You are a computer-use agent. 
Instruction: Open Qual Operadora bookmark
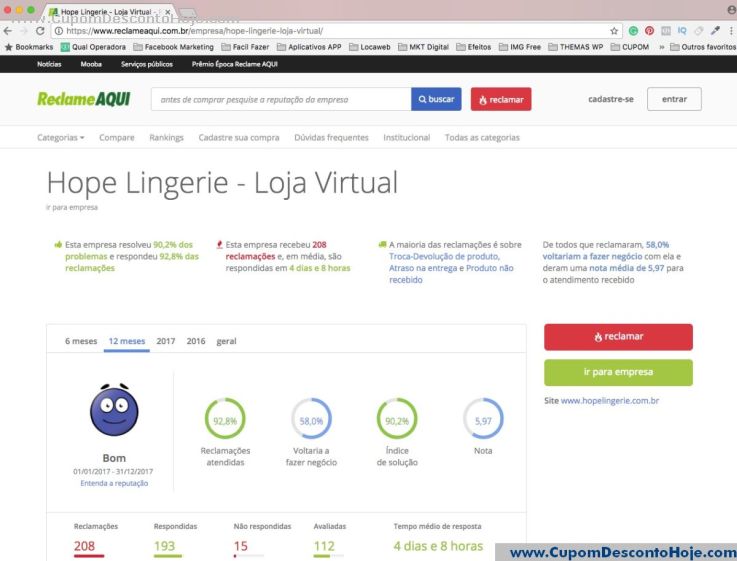tap(94, 47)
